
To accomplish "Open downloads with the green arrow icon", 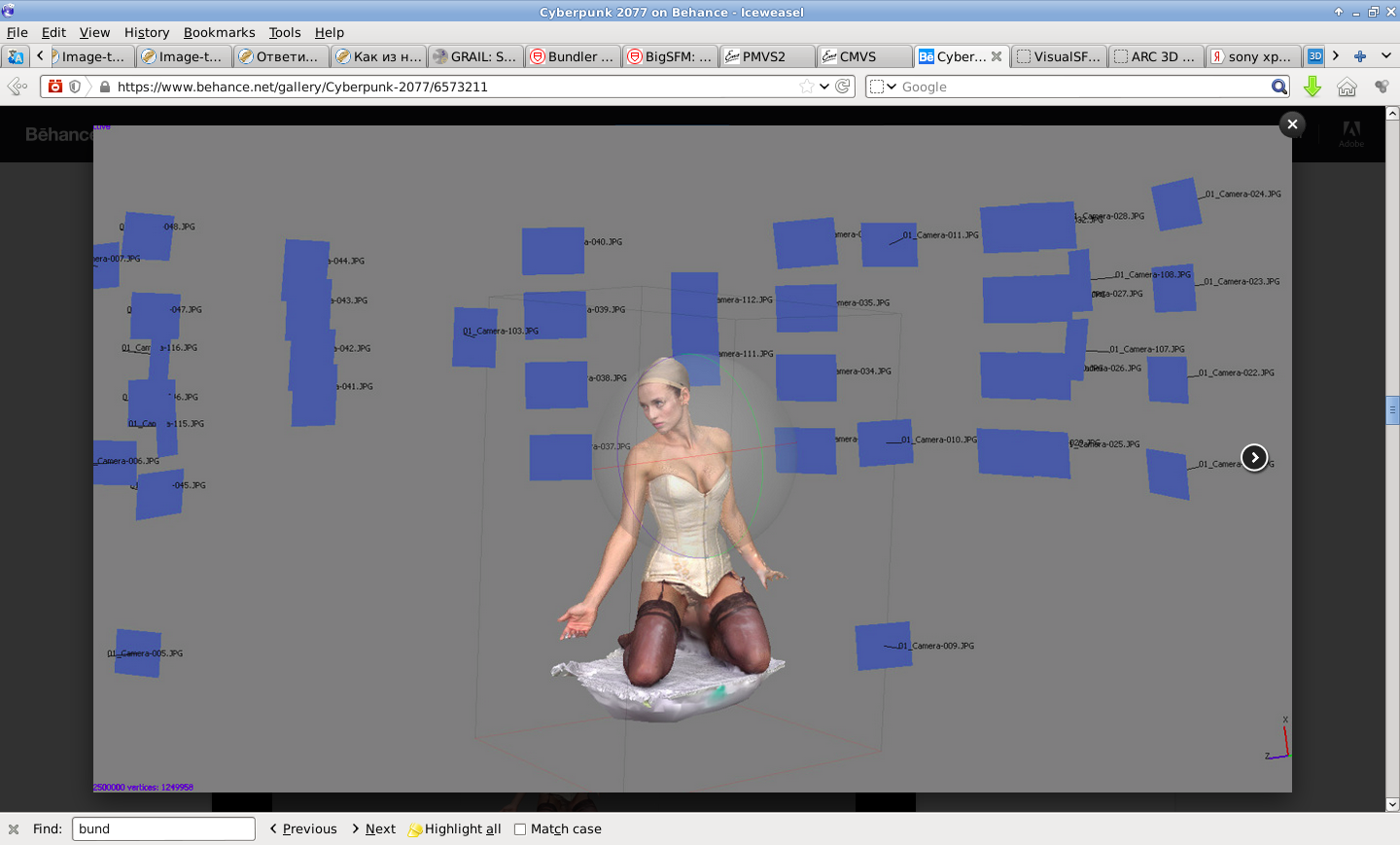I will tap(1312, 87).
